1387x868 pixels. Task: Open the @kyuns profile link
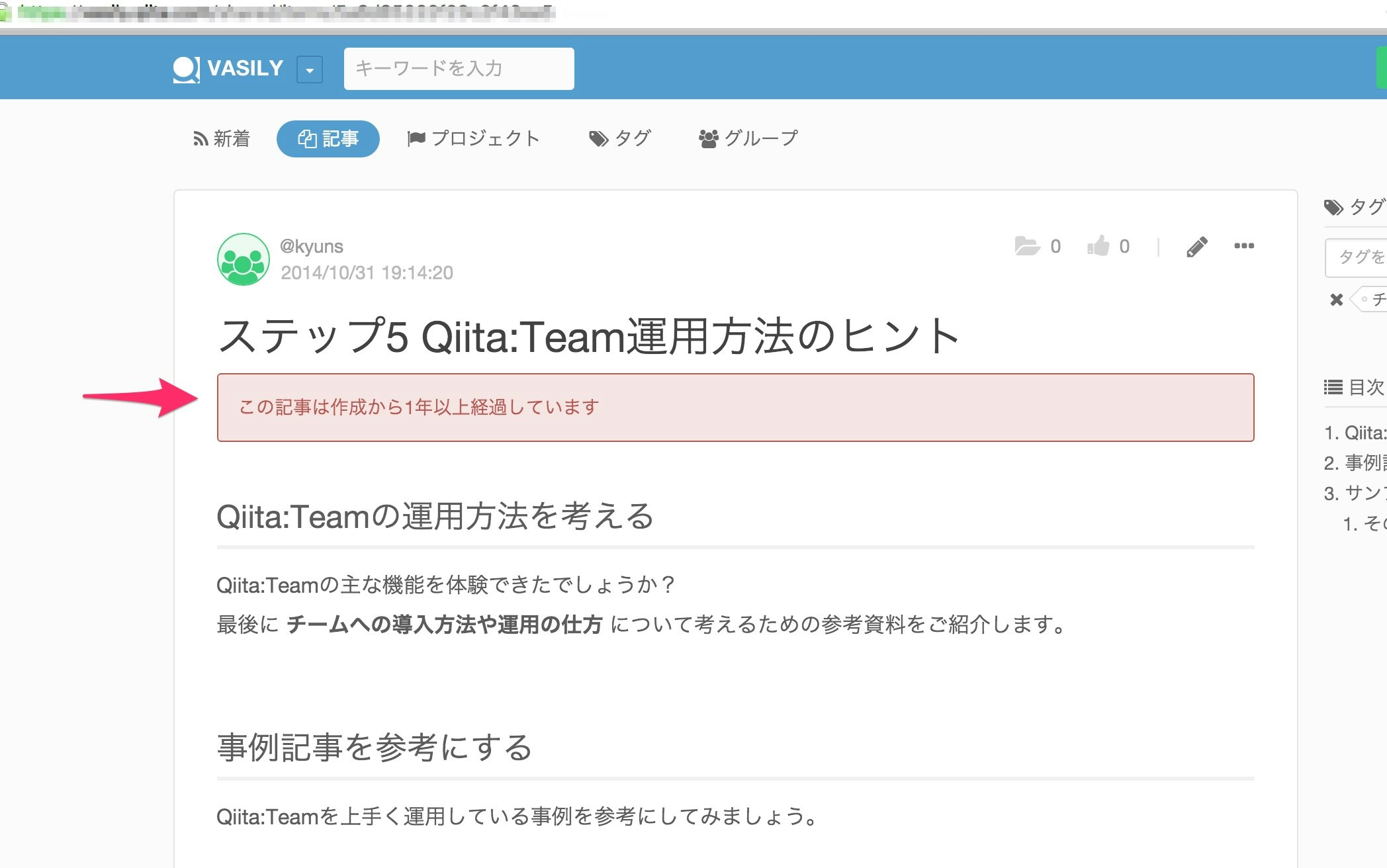tap(312, 246)
